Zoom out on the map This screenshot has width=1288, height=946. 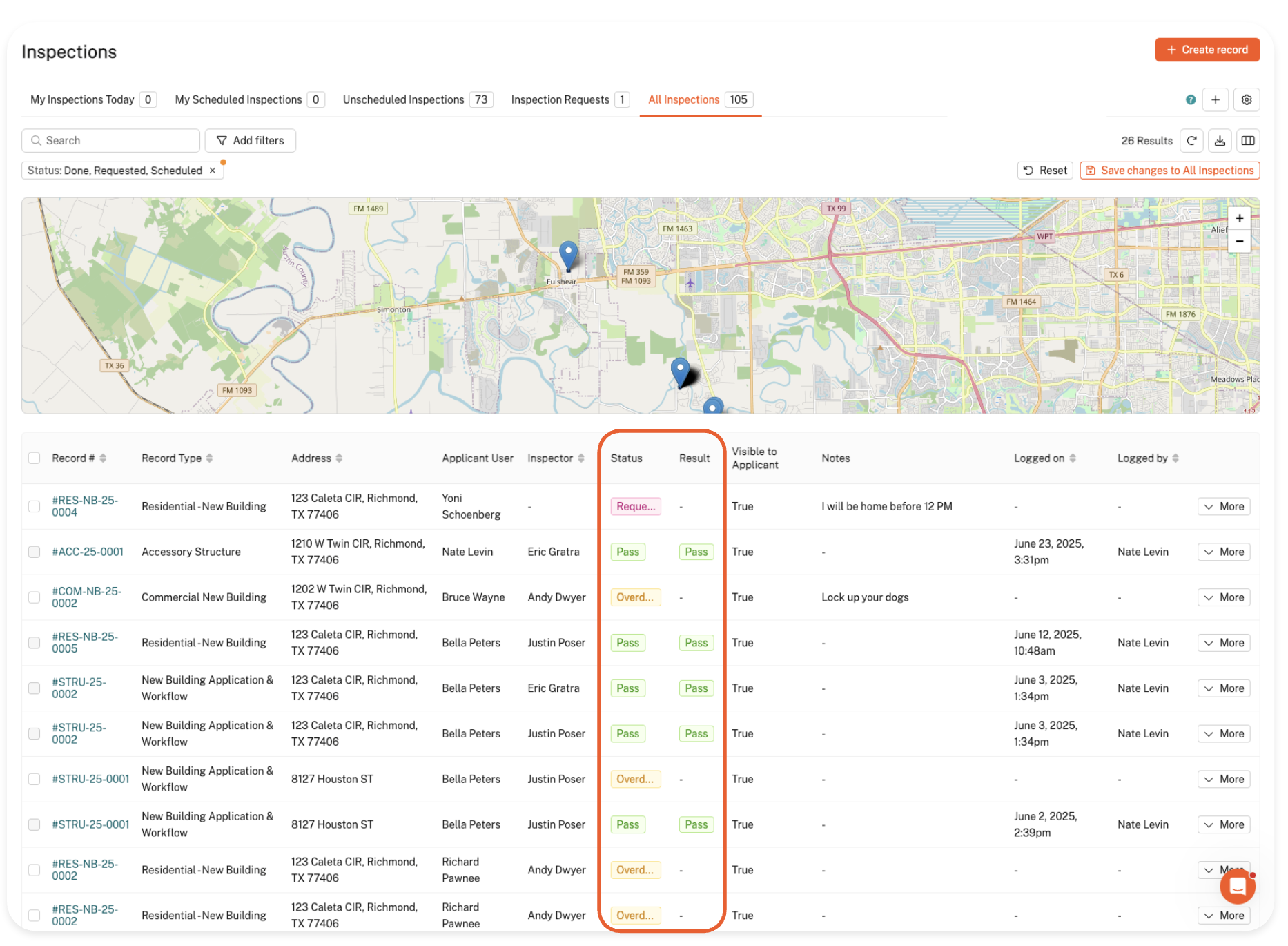click(x=1240, y=241)
